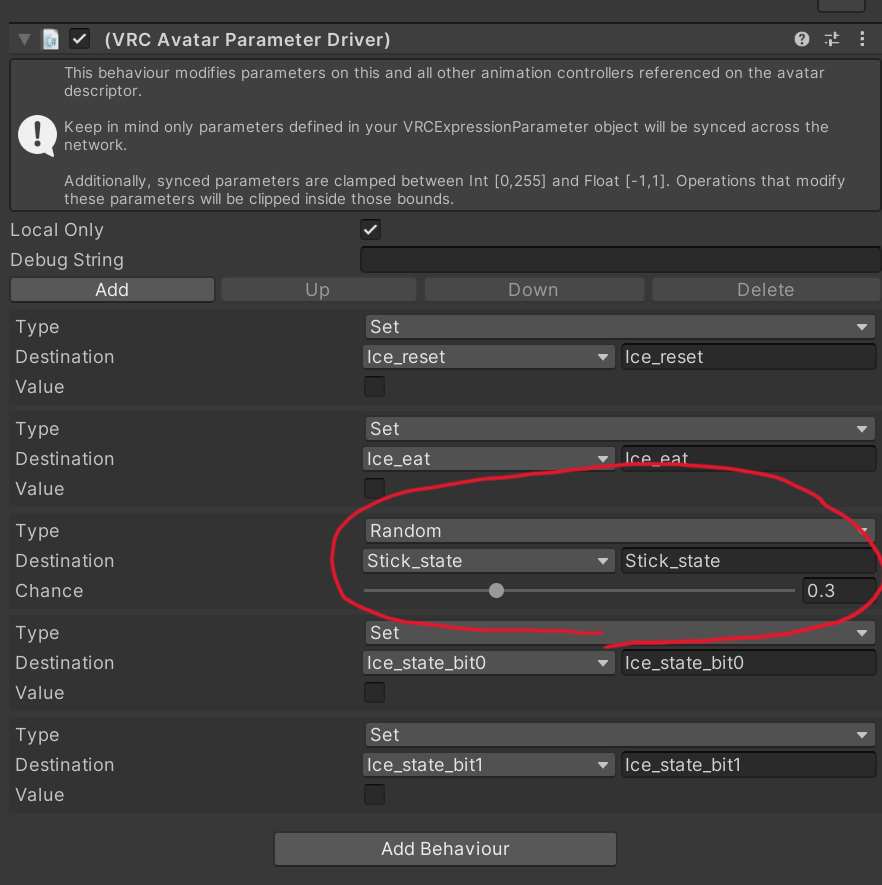
Task: Open the Stick_state destination dropdown
Action: (489, 560)
